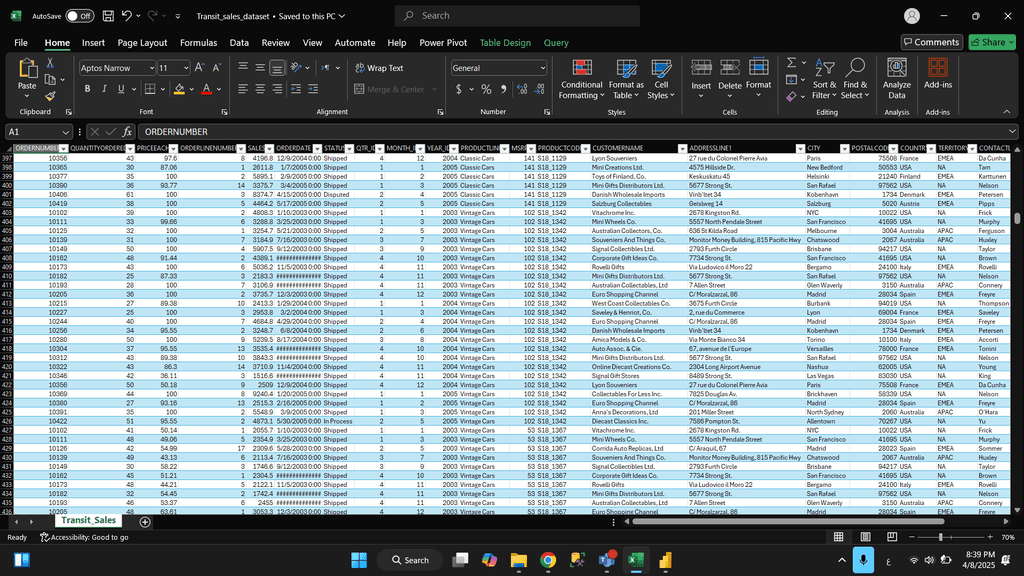Image resolution: width=1024 pixels, height=576 pixels.
Task: Open filter dropdown for ORDERNUMBER column
Action: pos(63,149)
